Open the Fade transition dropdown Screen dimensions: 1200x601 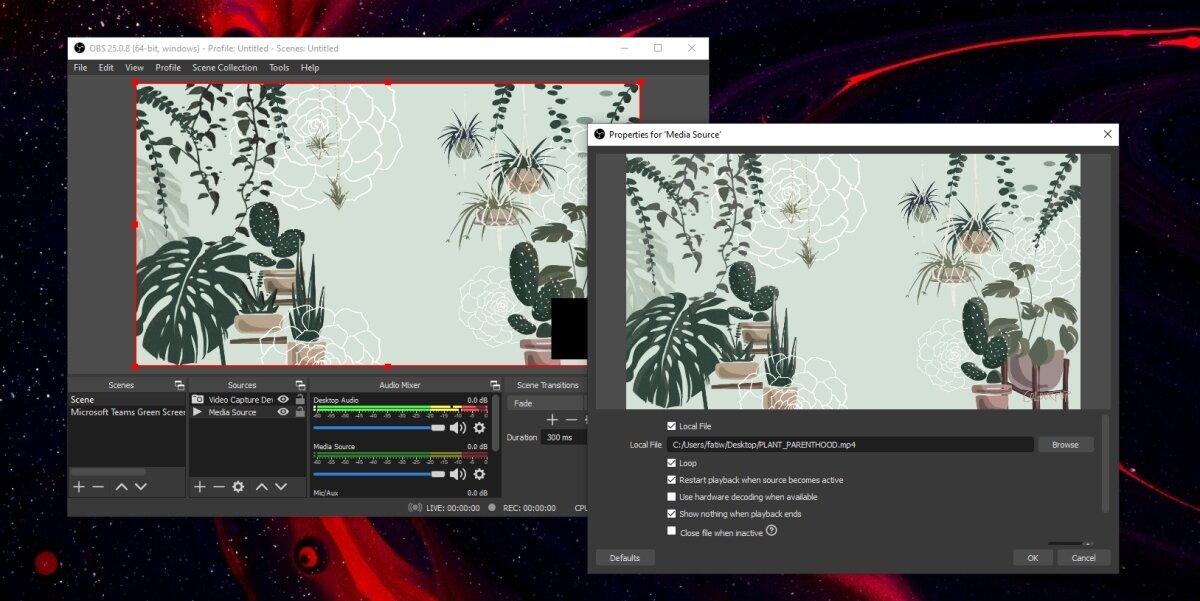coord(545,403)
